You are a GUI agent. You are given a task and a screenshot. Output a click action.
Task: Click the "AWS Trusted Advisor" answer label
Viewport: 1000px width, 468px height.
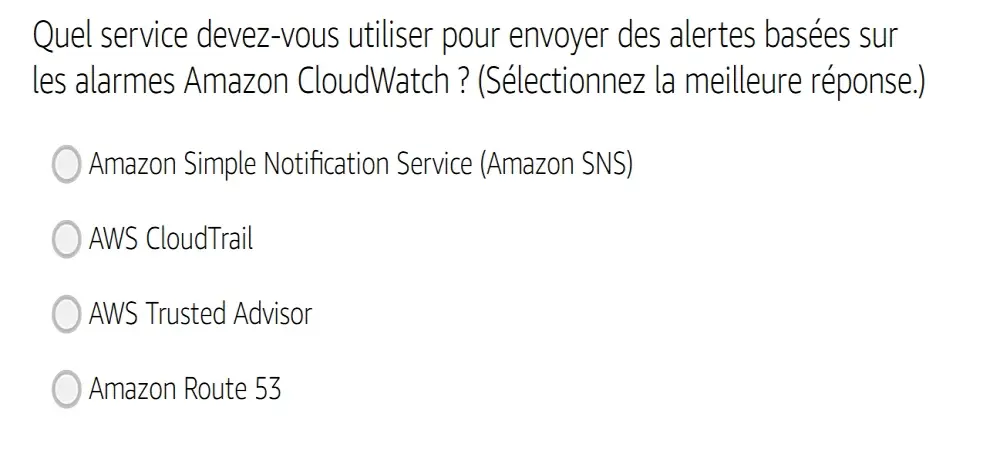pos(200,314)
